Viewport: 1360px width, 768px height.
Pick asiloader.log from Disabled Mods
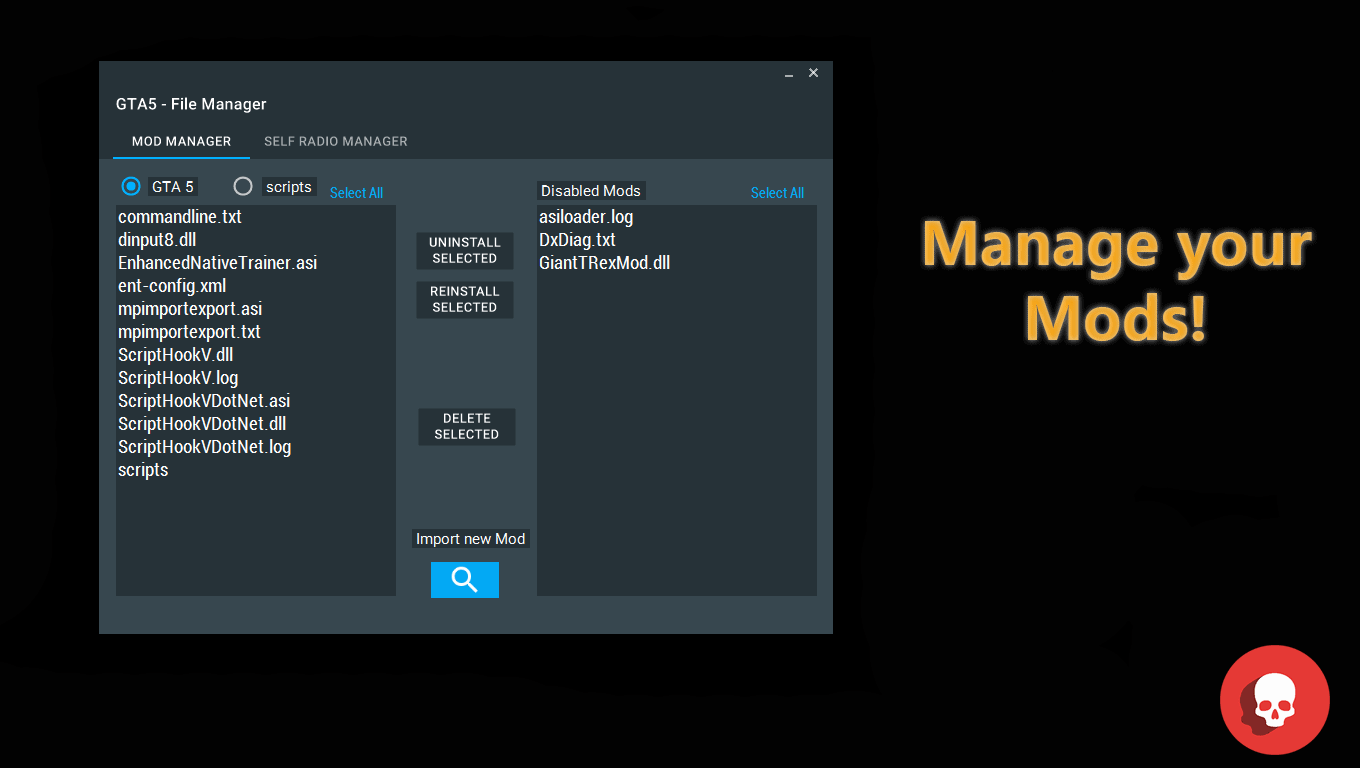pyautogui.click(x=586, y=217)
